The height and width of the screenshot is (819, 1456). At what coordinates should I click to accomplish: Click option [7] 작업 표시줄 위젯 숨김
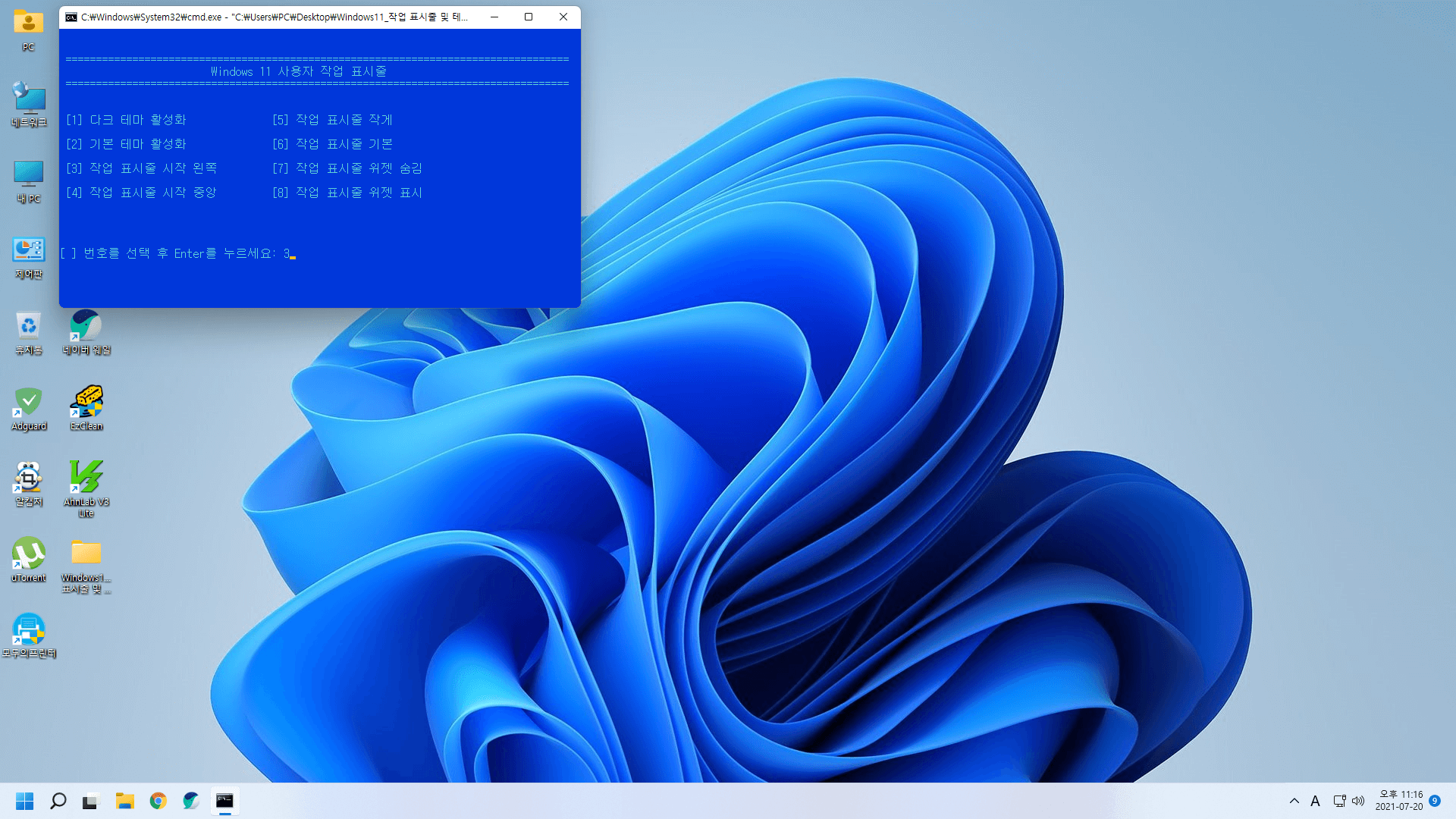click(x=347, y=168)
